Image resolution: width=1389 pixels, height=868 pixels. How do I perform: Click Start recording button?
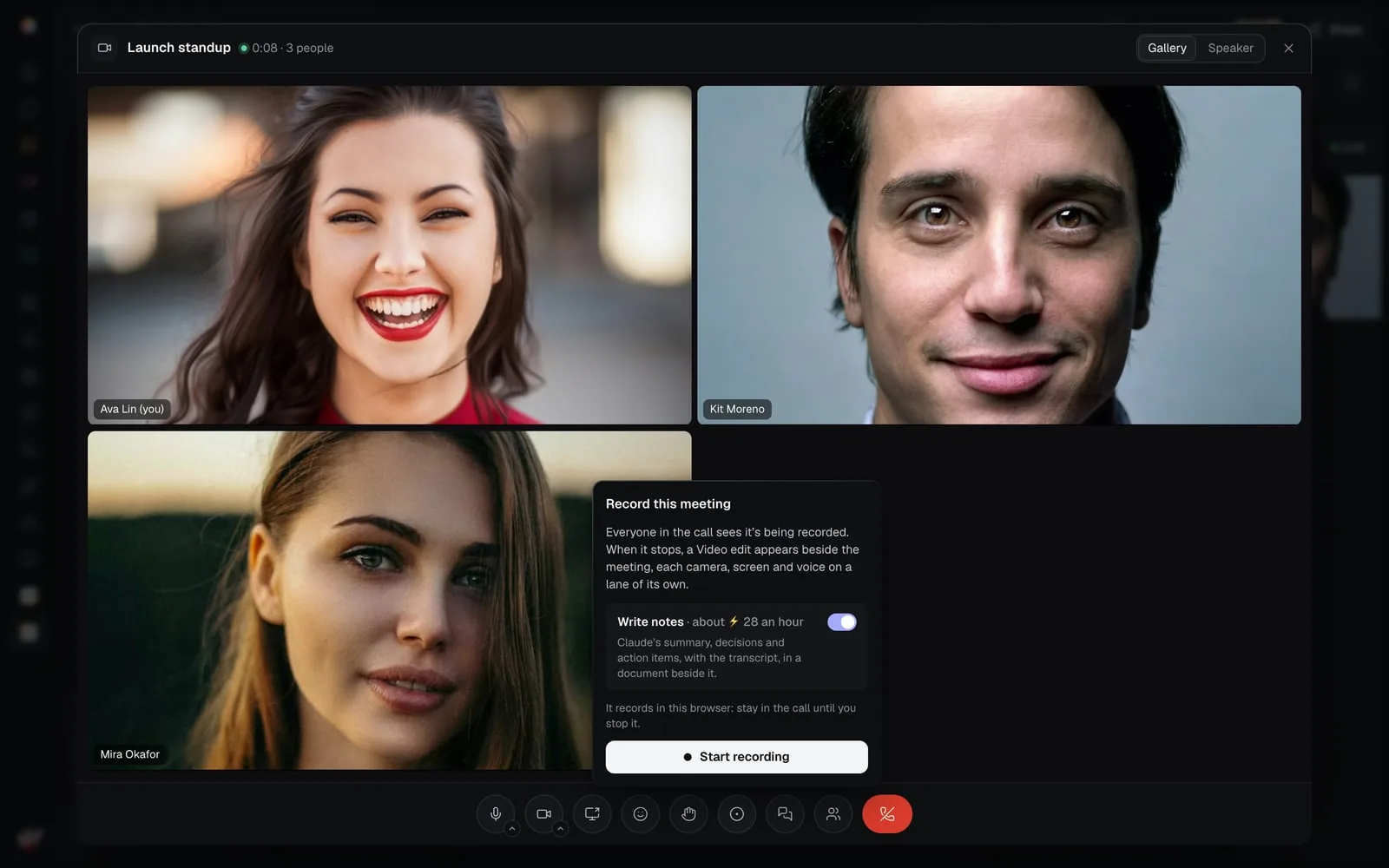[x=736, y=757]
